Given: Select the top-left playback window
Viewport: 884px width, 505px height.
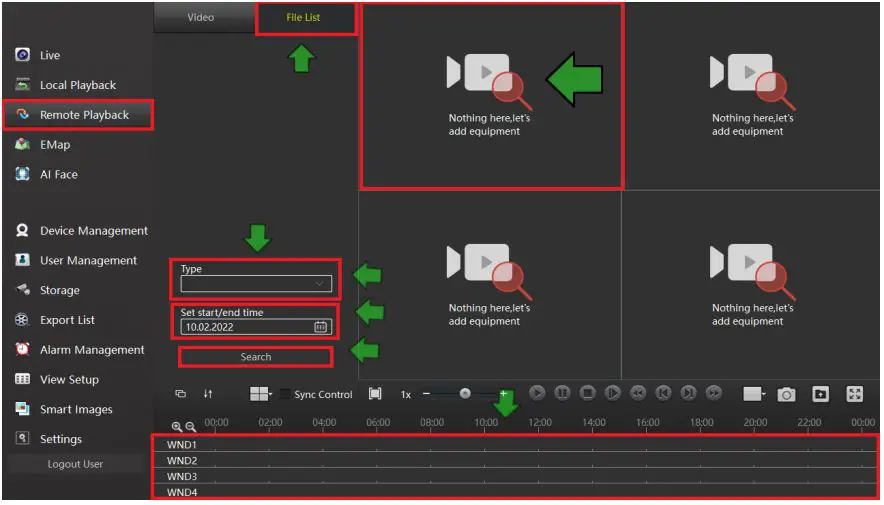Looking at the screenshot, I should (492, 96).
